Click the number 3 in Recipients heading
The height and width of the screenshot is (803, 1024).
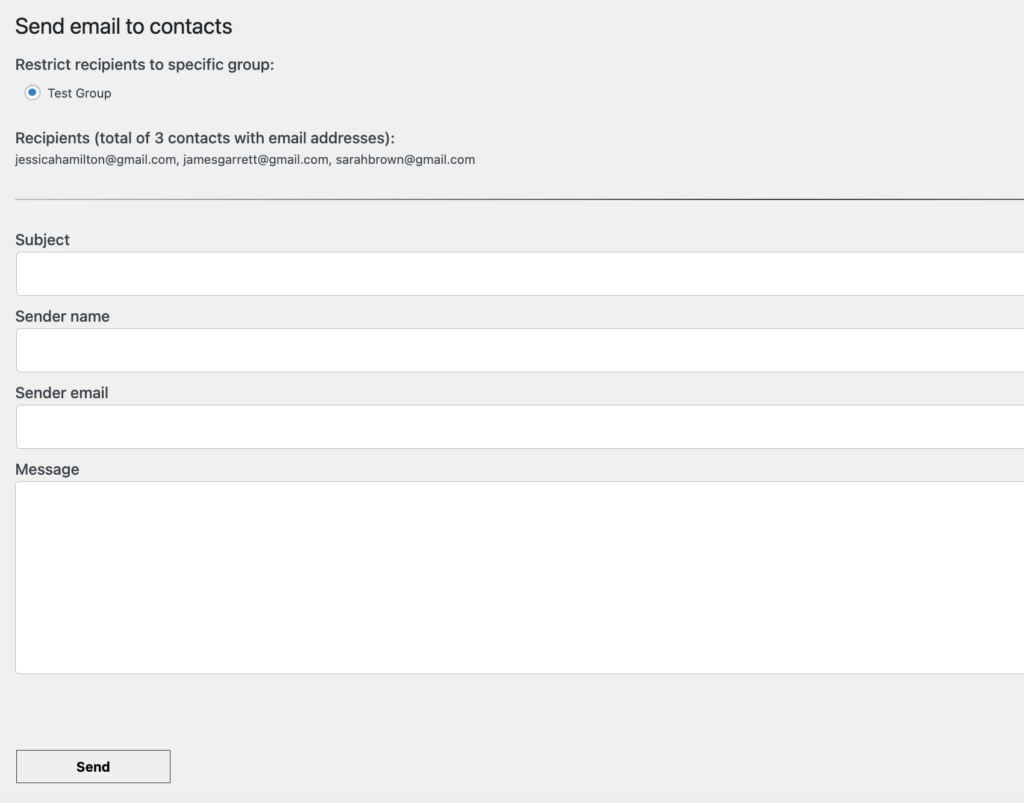tap(159, 138)
